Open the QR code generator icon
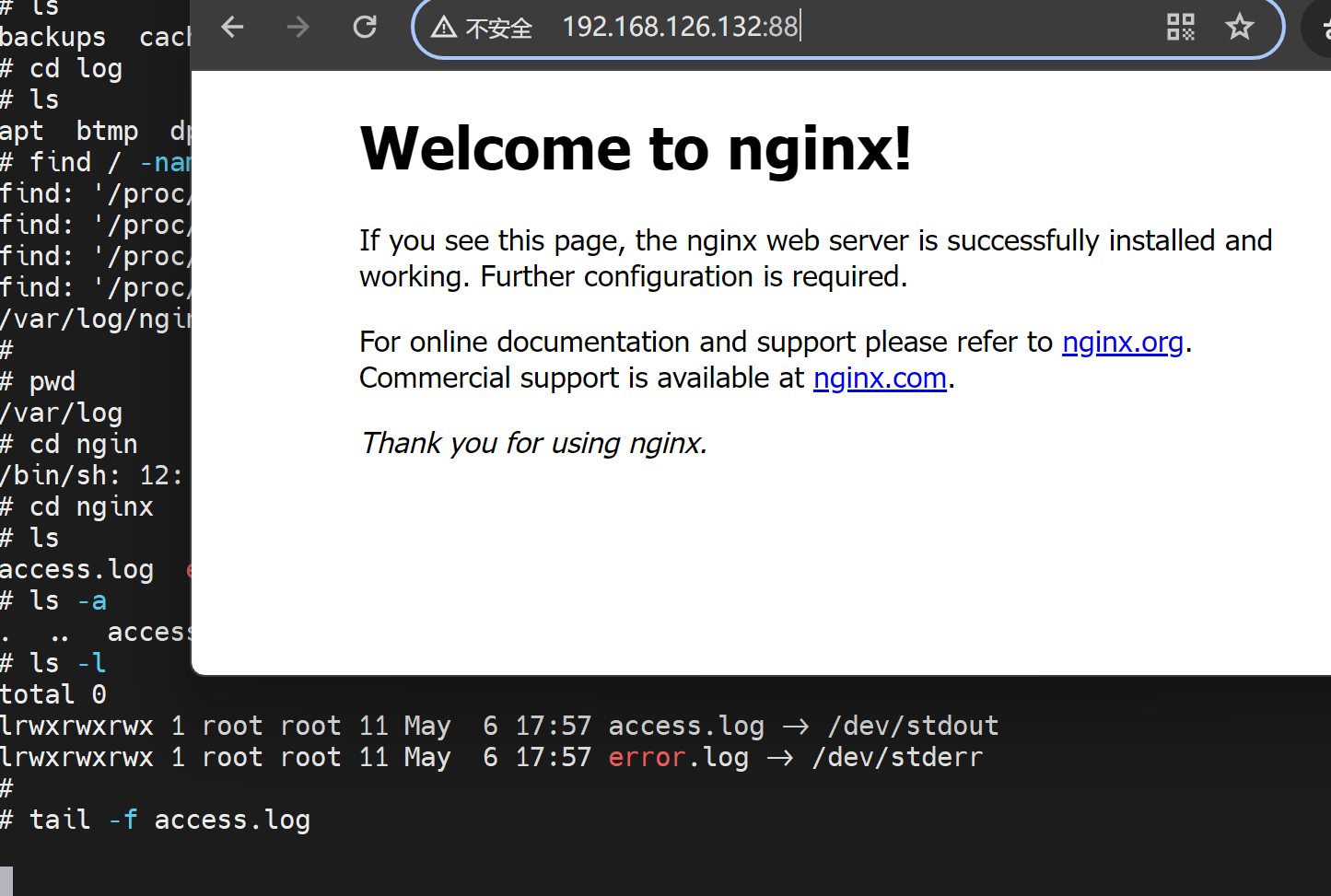This screenshot has width=1331, height=896. 1180,28
